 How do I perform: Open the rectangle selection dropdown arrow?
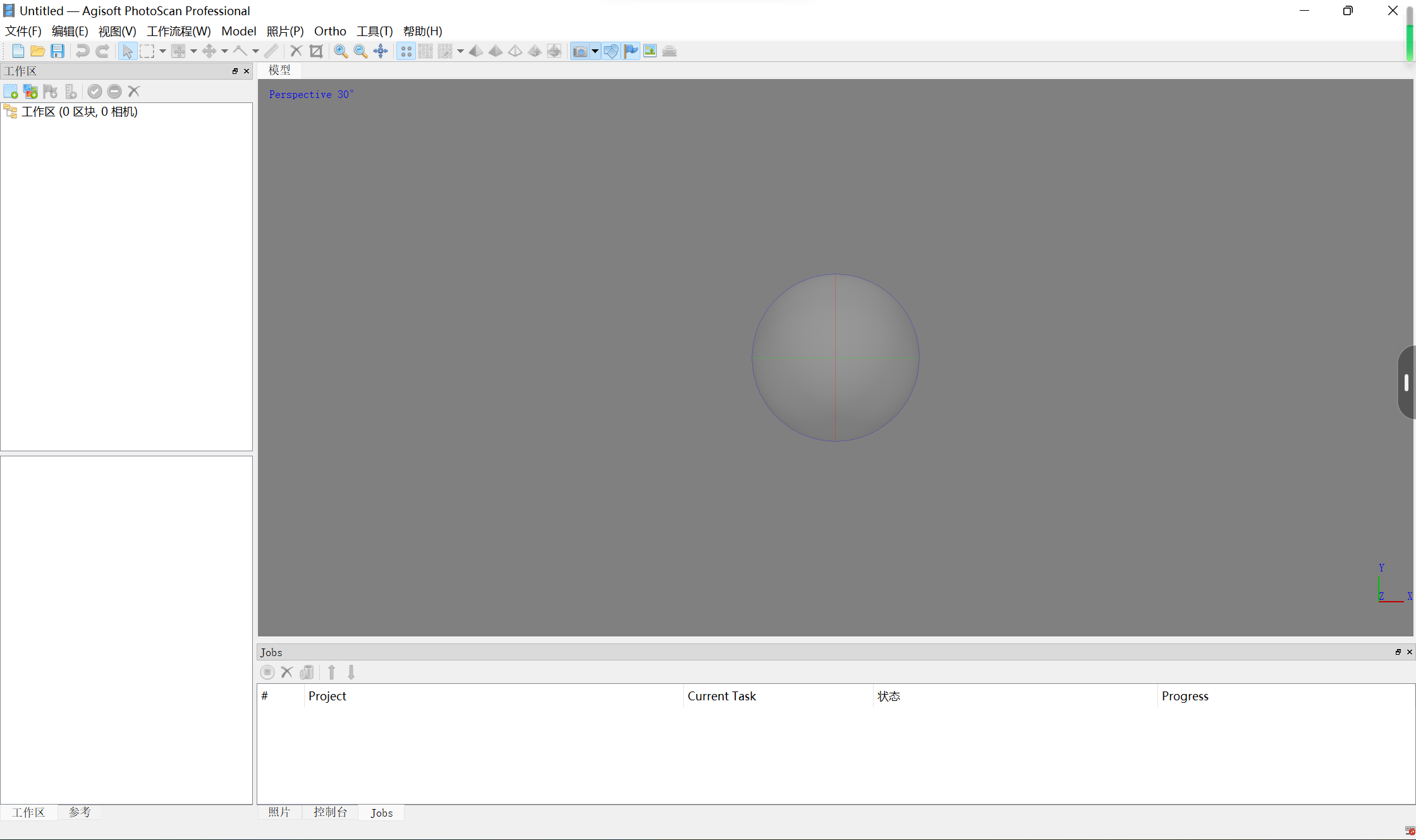tap(162, 51)
